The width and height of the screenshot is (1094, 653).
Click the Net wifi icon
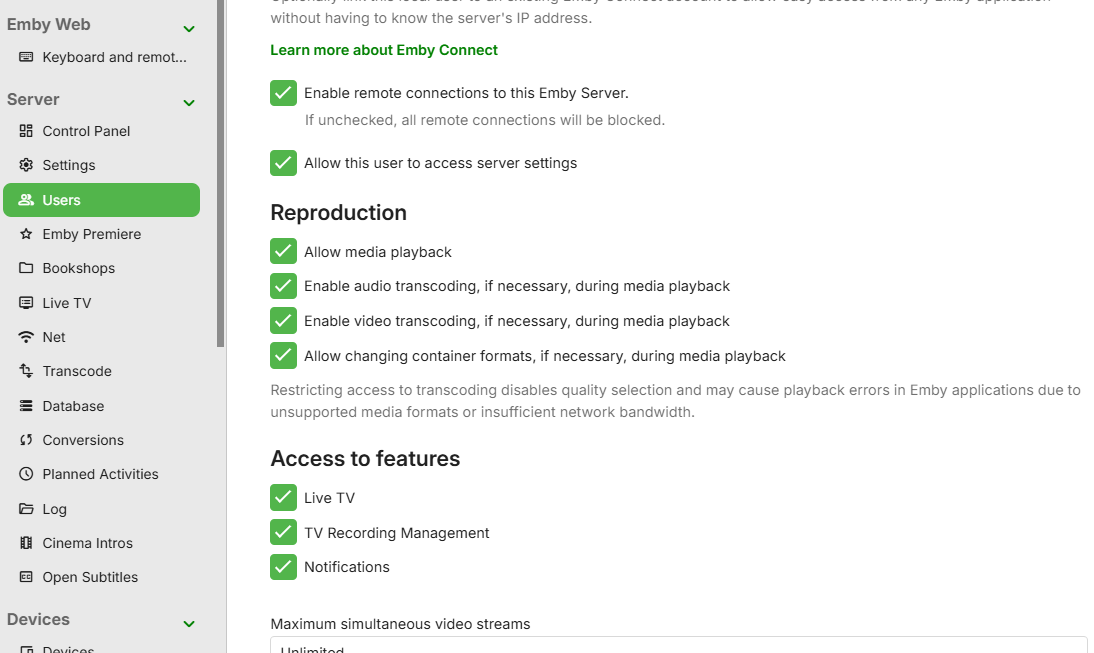(26, 337)
